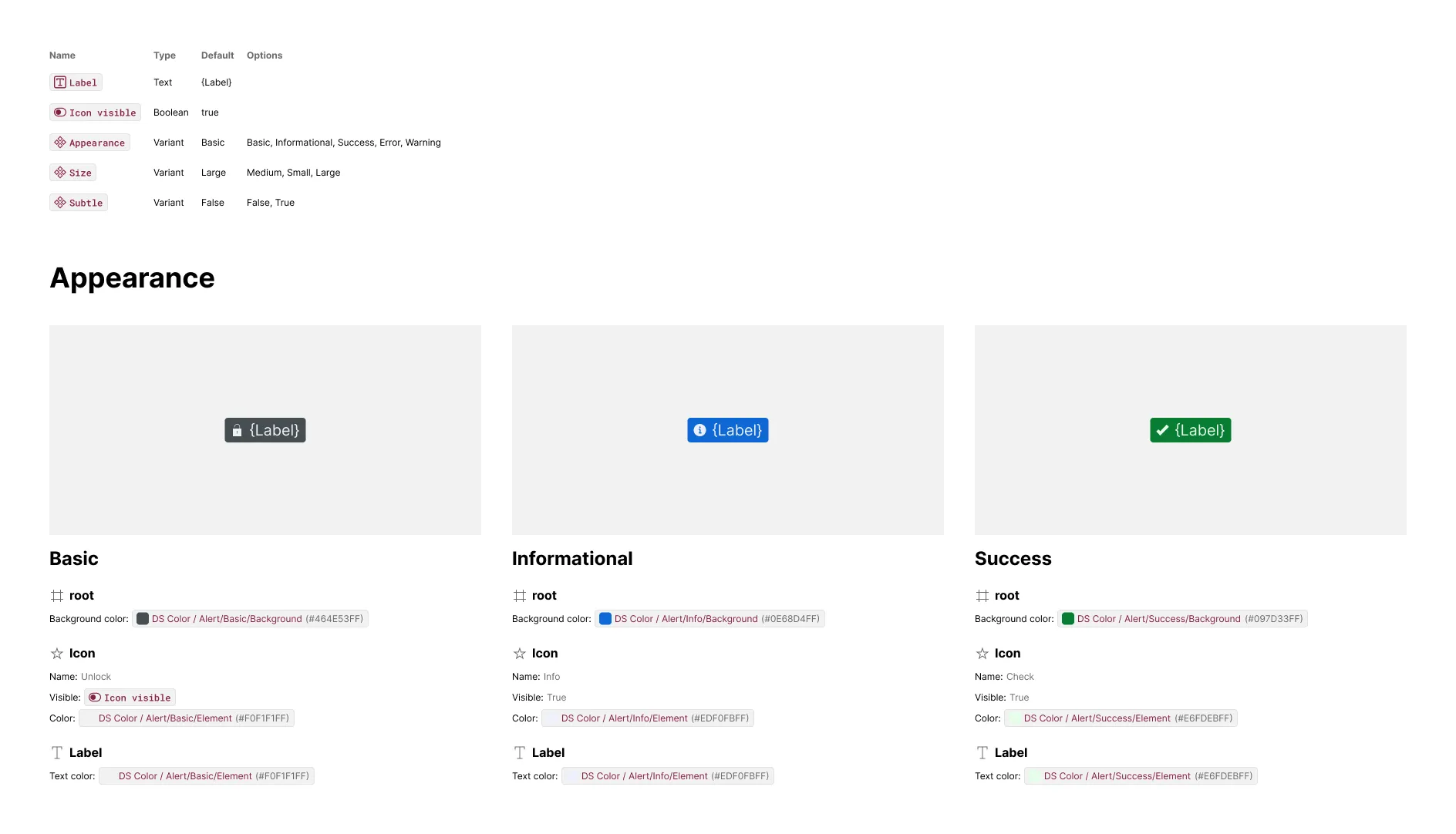Click the star icon beside Basic Icon heading

(57, 654)
